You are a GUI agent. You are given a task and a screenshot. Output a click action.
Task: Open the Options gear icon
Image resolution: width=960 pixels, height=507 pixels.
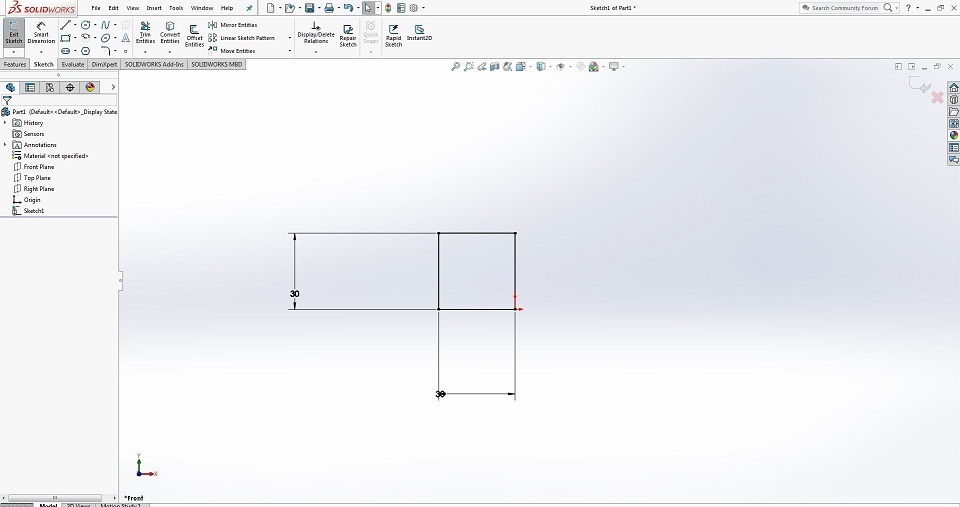[x=414, y=8]
